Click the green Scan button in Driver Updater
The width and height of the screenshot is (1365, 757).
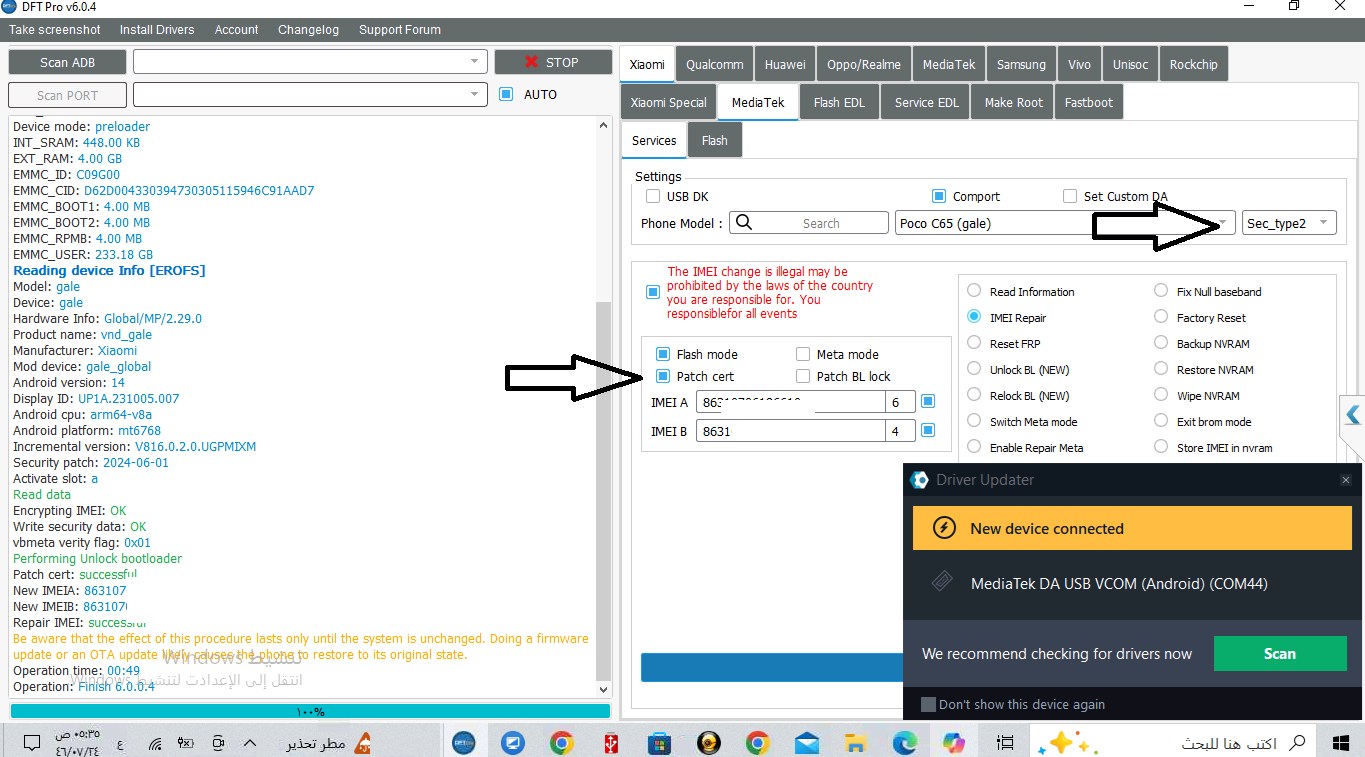[x=1280, y=653]
